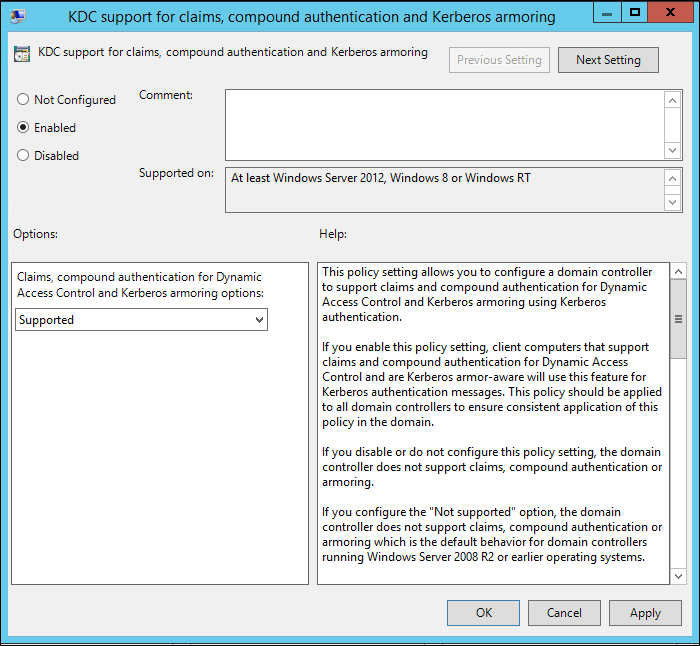Screen dimensions: 700x646
Task: Click Supported on box scroll up arrow
Action: pos(672,179)
